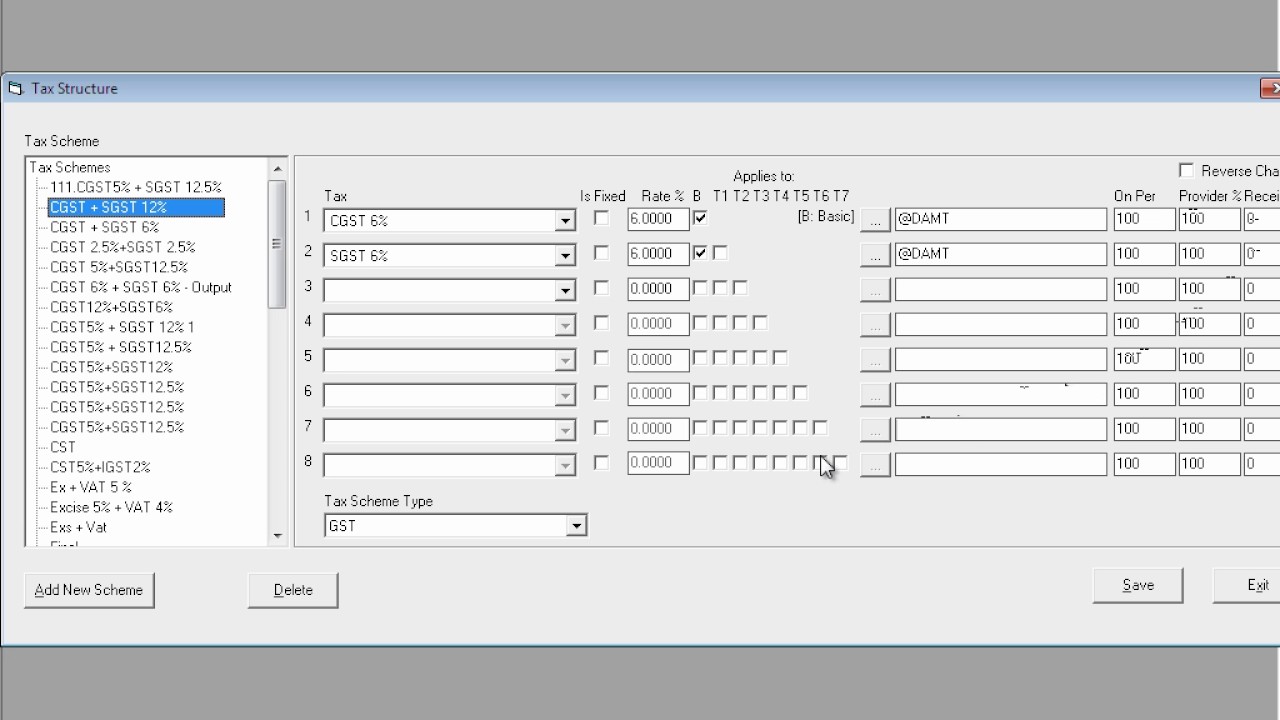Select Excise 5% + VAT 4% scheme

pos(112,507)
